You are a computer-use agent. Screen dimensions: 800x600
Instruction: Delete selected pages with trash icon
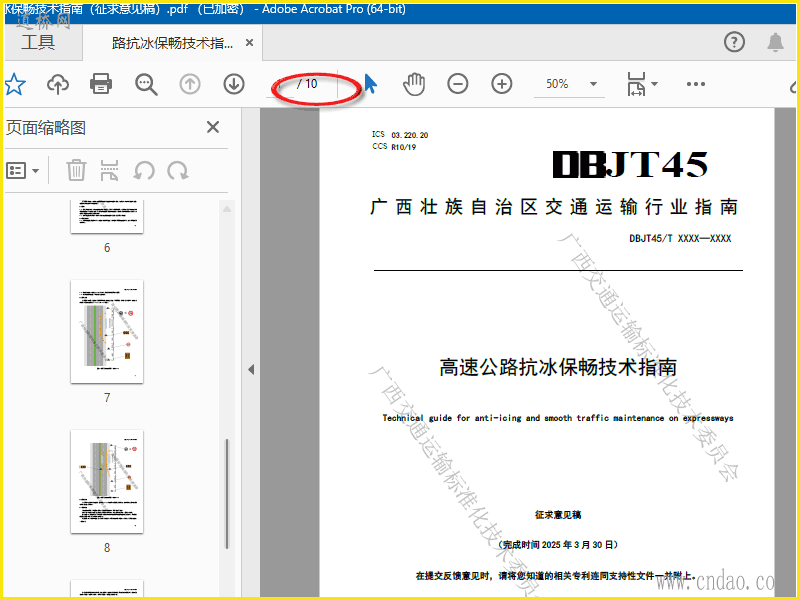click(76, 170)
